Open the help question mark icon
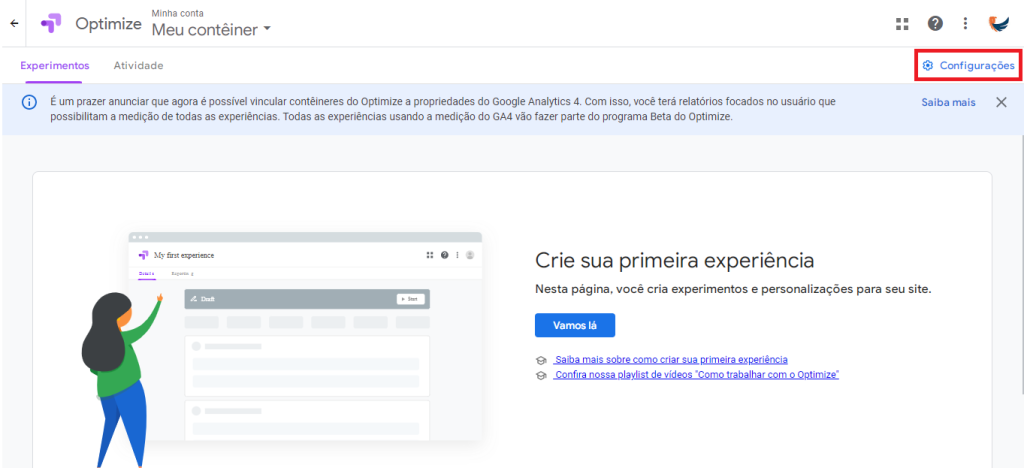 pos(935,23)
